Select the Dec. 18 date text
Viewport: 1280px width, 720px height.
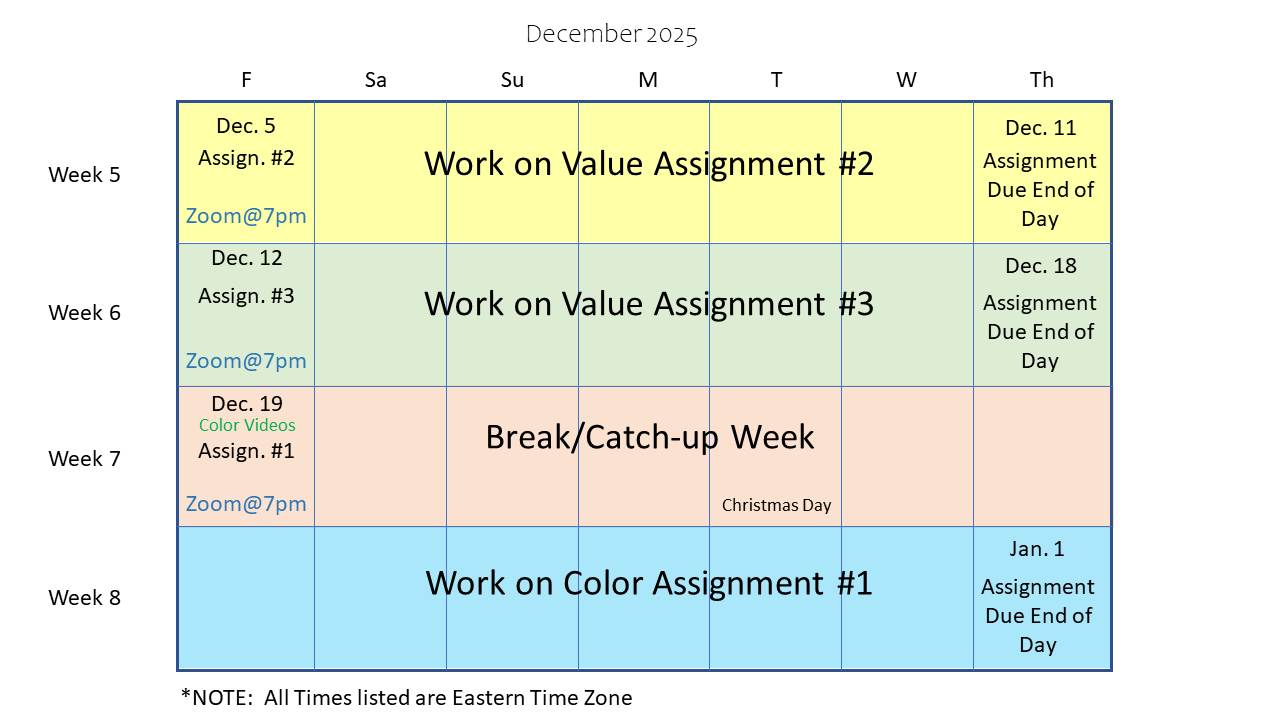(1040, 266)
